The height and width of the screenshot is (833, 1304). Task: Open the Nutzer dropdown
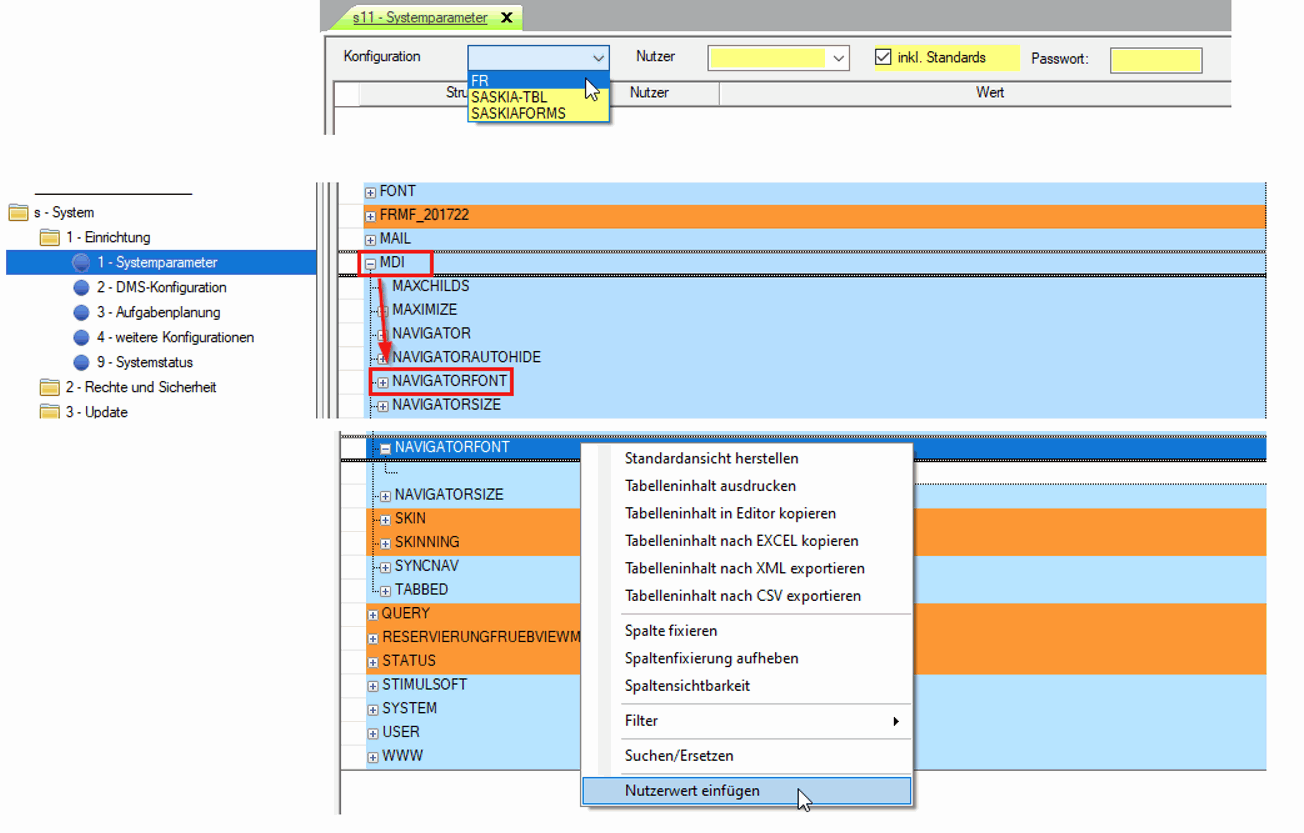pos(838,58)
